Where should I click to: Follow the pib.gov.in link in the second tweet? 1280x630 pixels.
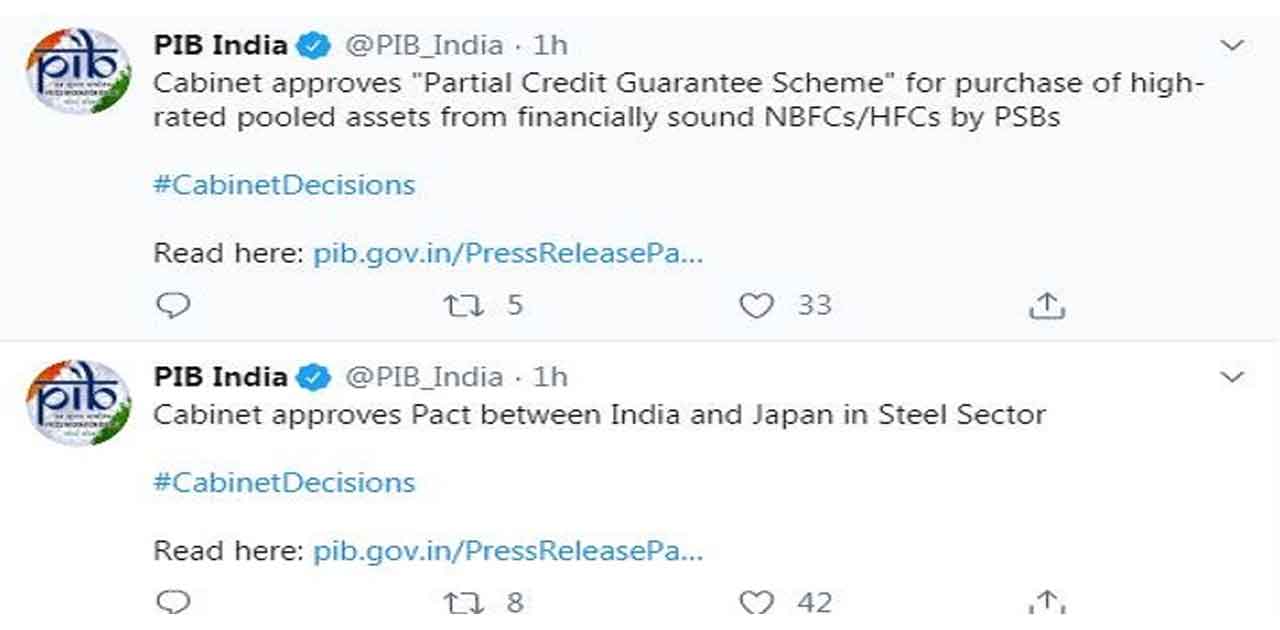(509, 550)
